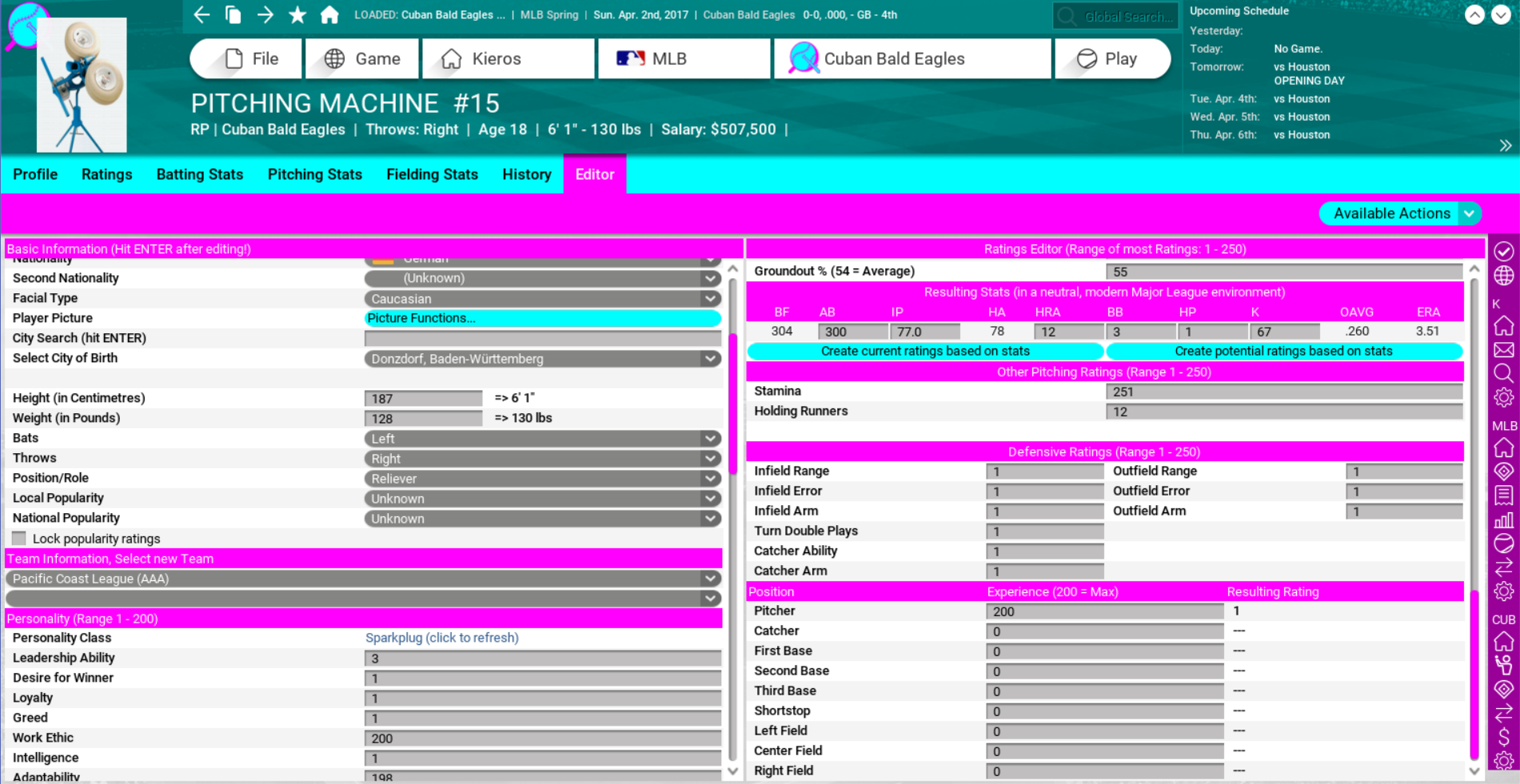Click the Height in Centimetres input field
This screenshot has height=784, width=1520.
click(x=424, y=398)
